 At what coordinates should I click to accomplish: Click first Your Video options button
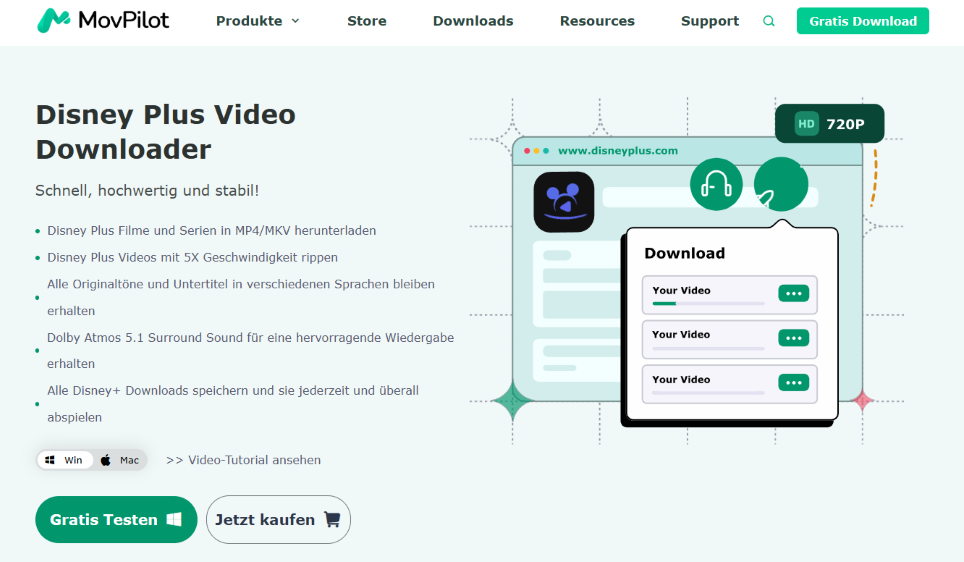pyautogui.click(x=793, y=293)
